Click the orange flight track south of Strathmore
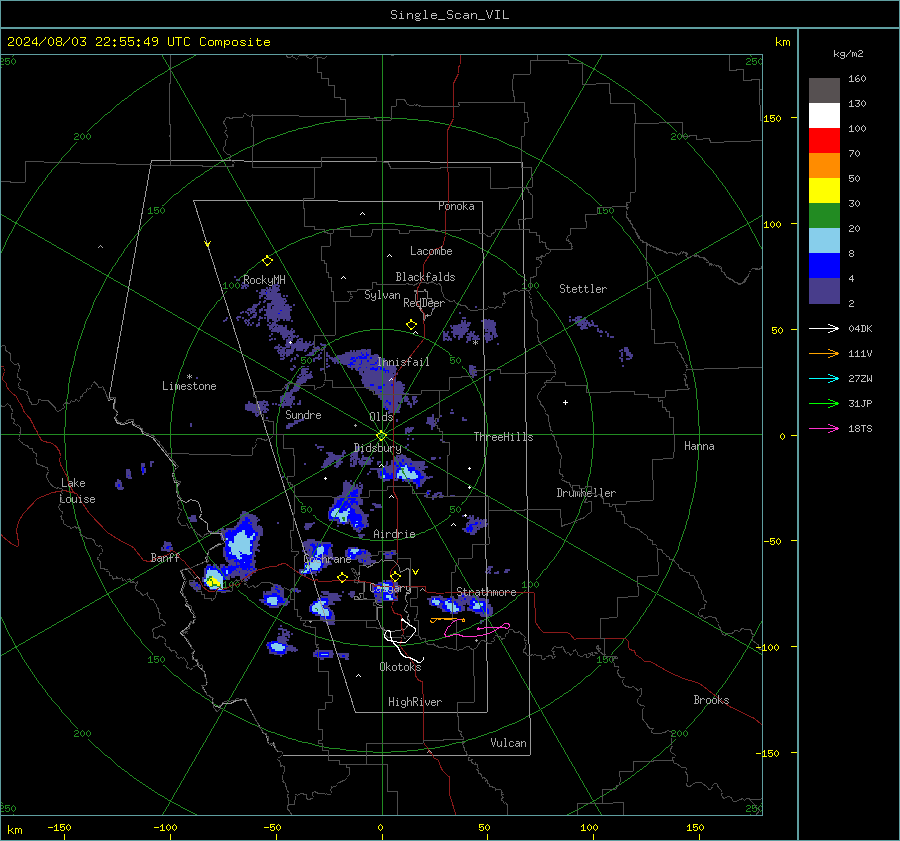The height and width of the screenshot is (841, 900). 448,620
